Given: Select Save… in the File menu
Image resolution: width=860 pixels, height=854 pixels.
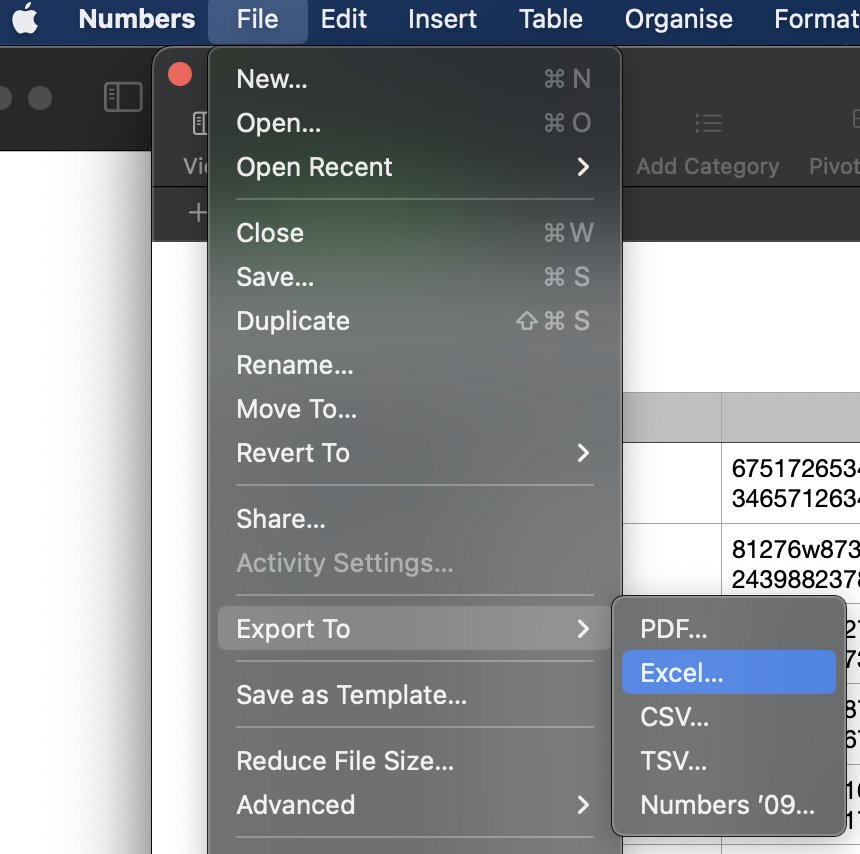Looking at the screenshot, I should tap(415, 277).
